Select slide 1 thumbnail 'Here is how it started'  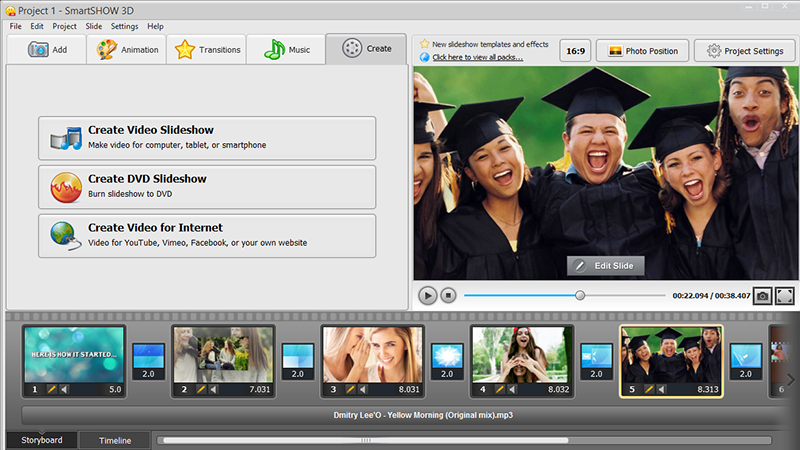74,355
